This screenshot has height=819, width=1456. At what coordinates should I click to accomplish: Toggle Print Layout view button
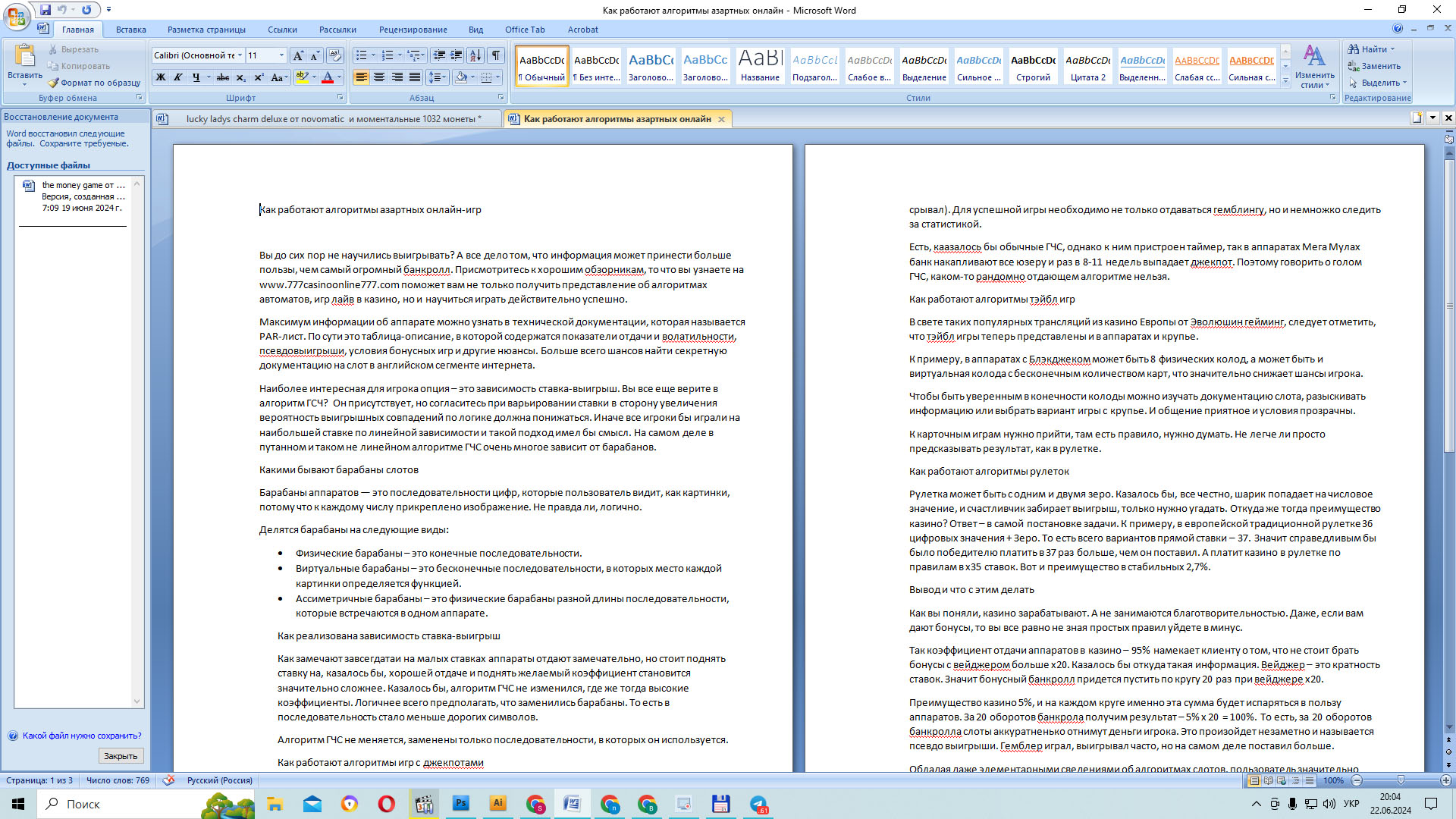click(1254, 780)
